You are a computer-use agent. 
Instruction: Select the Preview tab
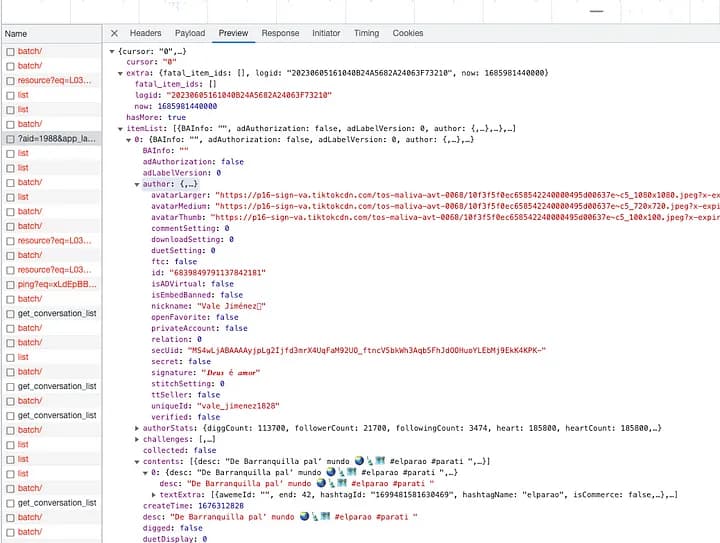[x=233, y=33]
